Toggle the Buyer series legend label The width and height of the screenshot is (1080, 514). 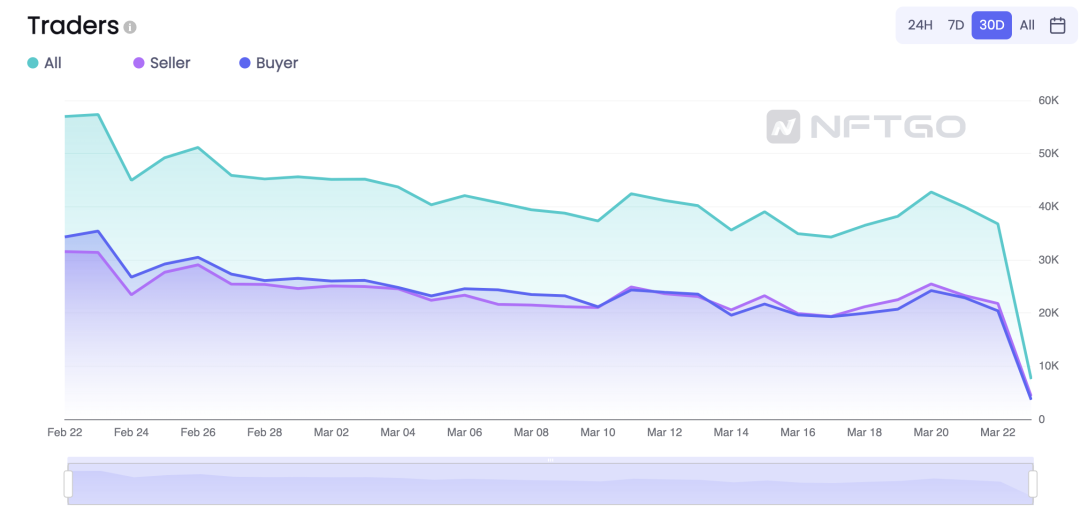click(277, 63)
